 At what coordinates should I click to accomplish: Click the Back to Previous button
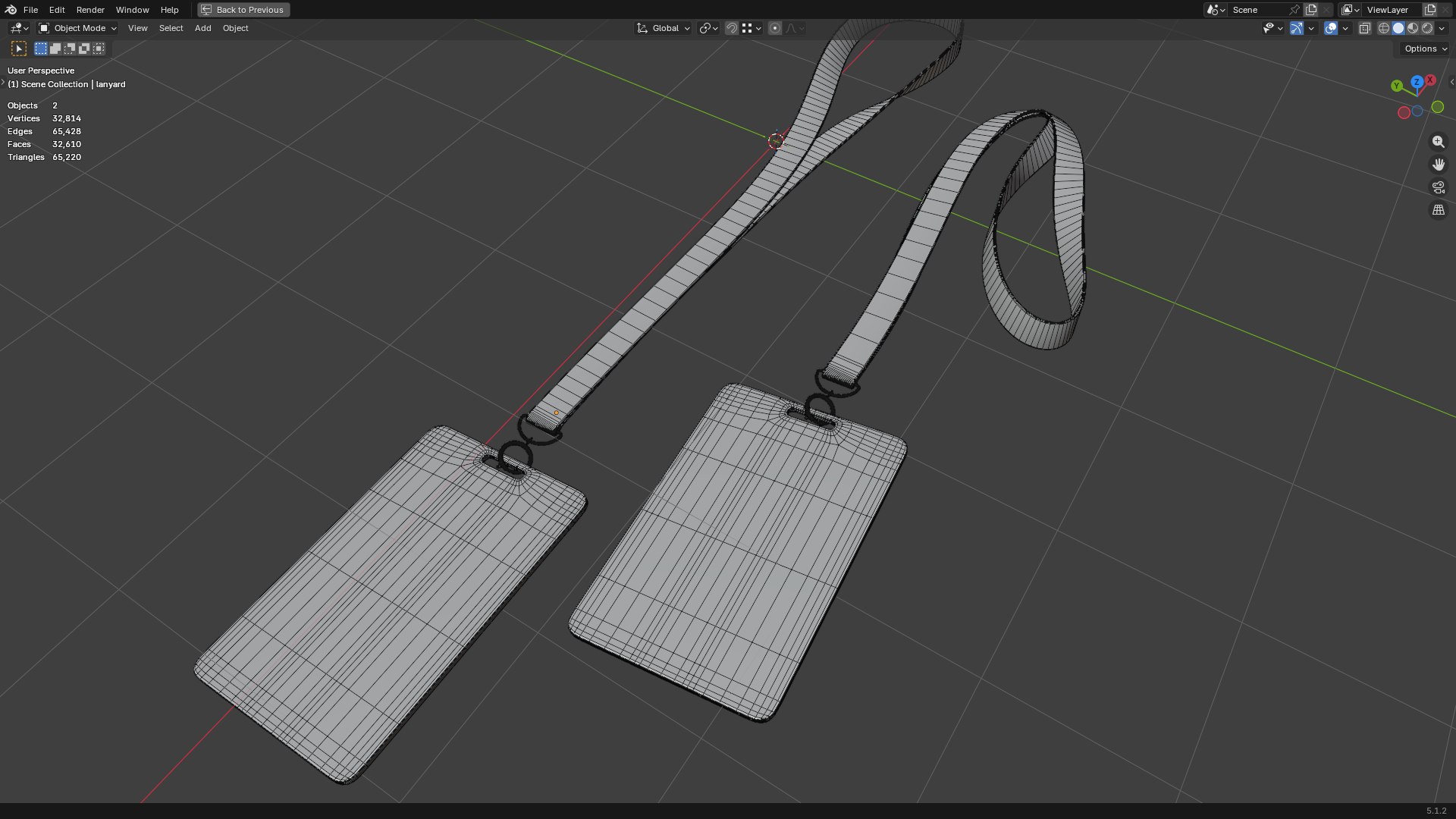(243, 10)
